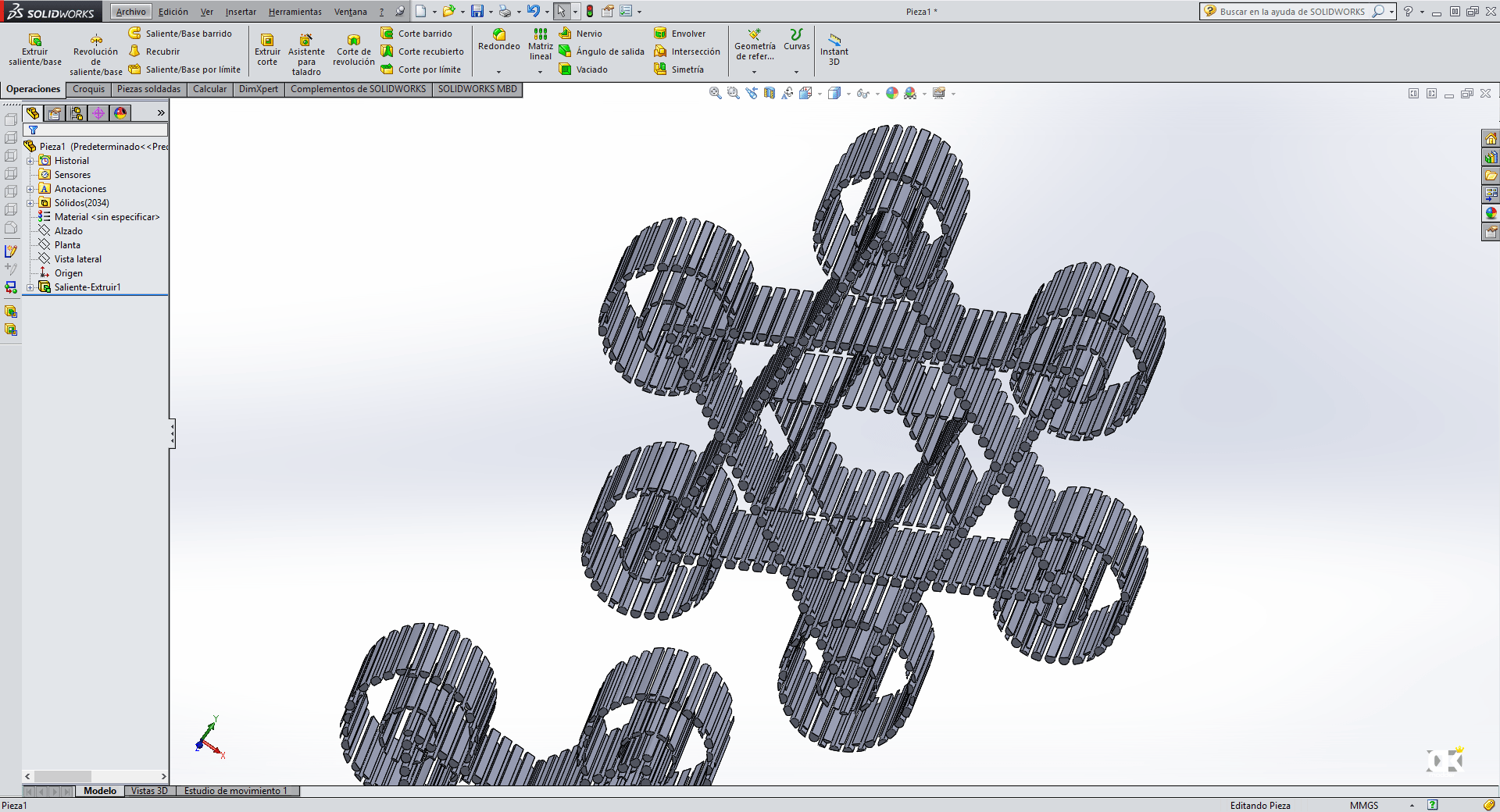
Task: Click Zoom to Fit in view toolbar
Action: point(715,93)
